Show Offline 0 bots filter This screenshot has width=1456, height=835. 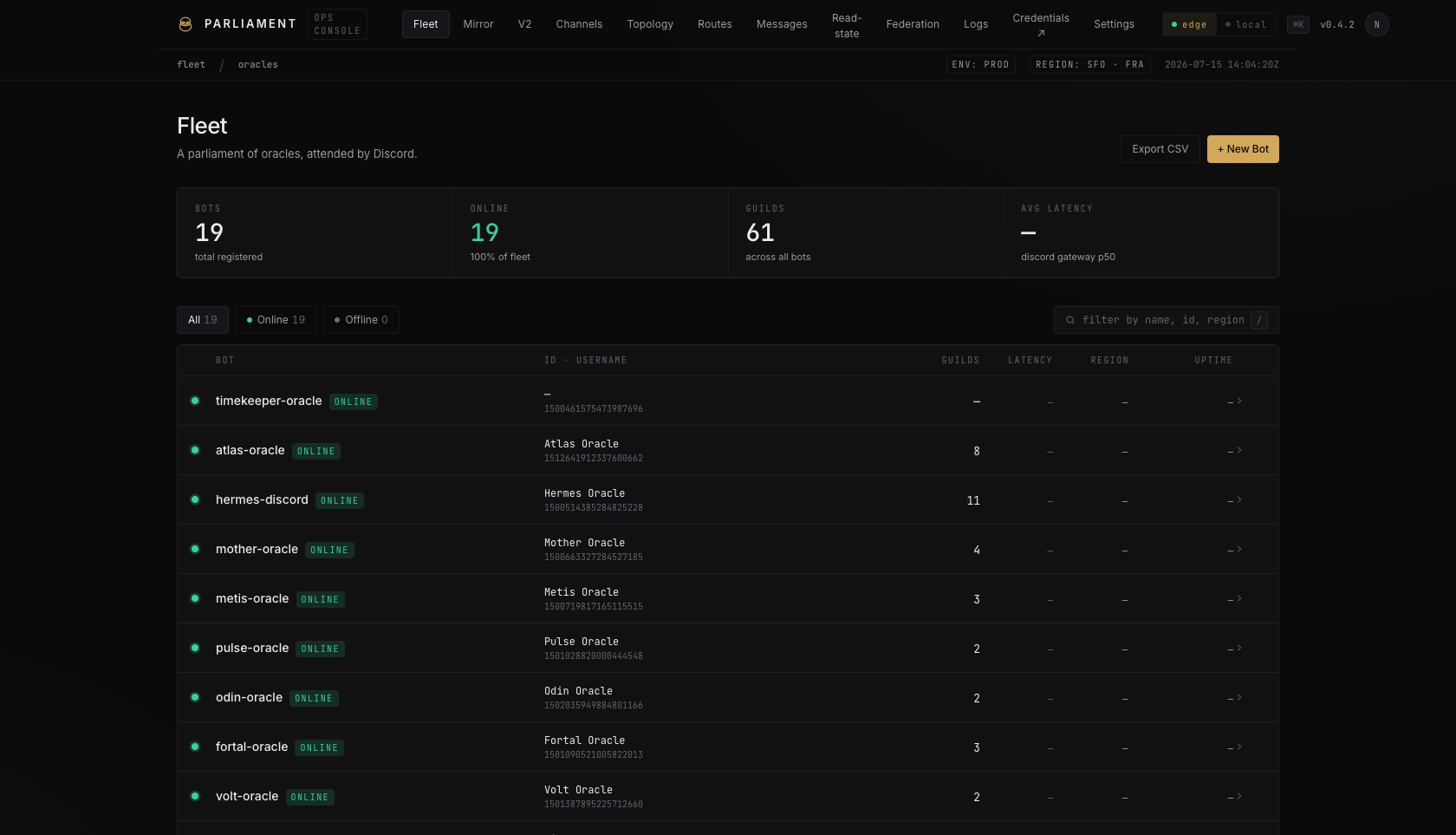(x=361, y=320)
